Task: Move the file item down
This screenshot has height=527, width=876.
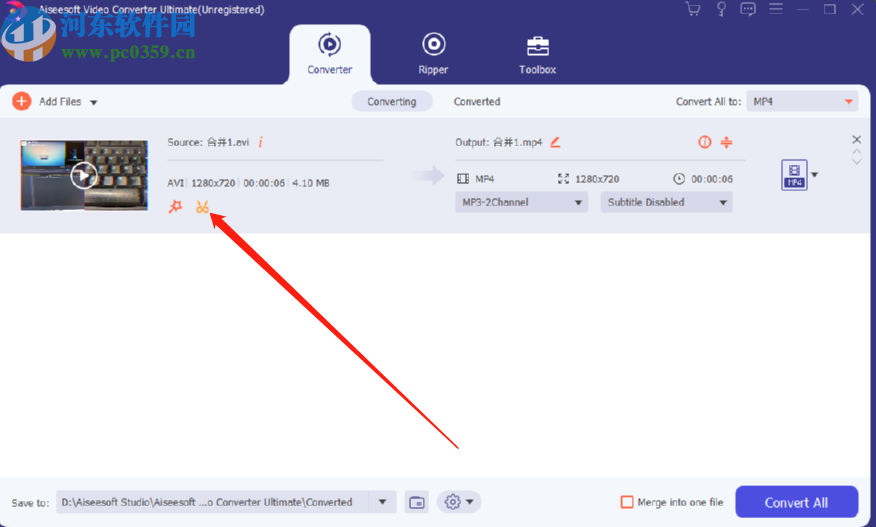Action: click(x=856, y=162)
